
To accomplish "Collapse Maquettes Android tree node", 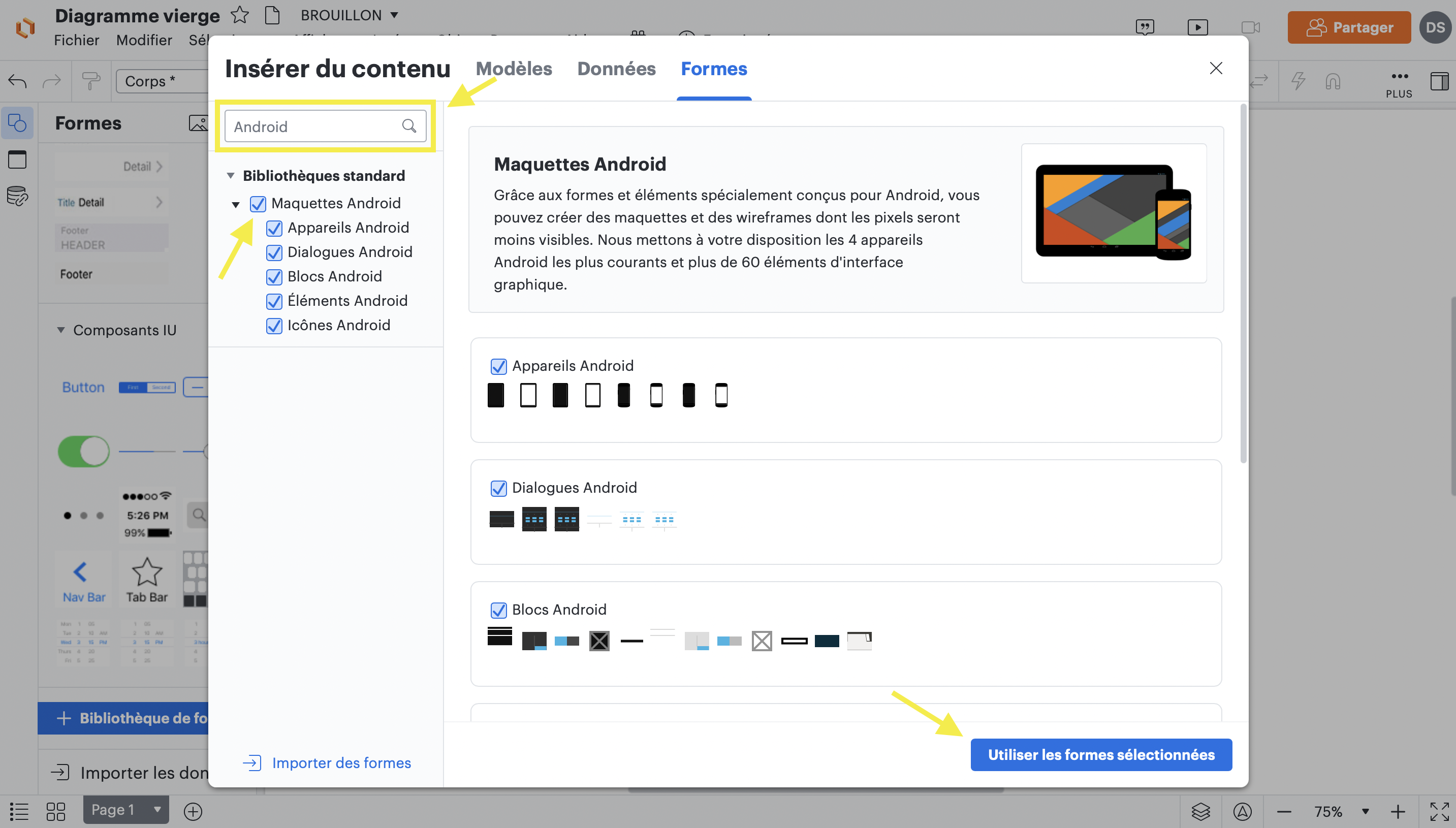I will coord(235,204).
